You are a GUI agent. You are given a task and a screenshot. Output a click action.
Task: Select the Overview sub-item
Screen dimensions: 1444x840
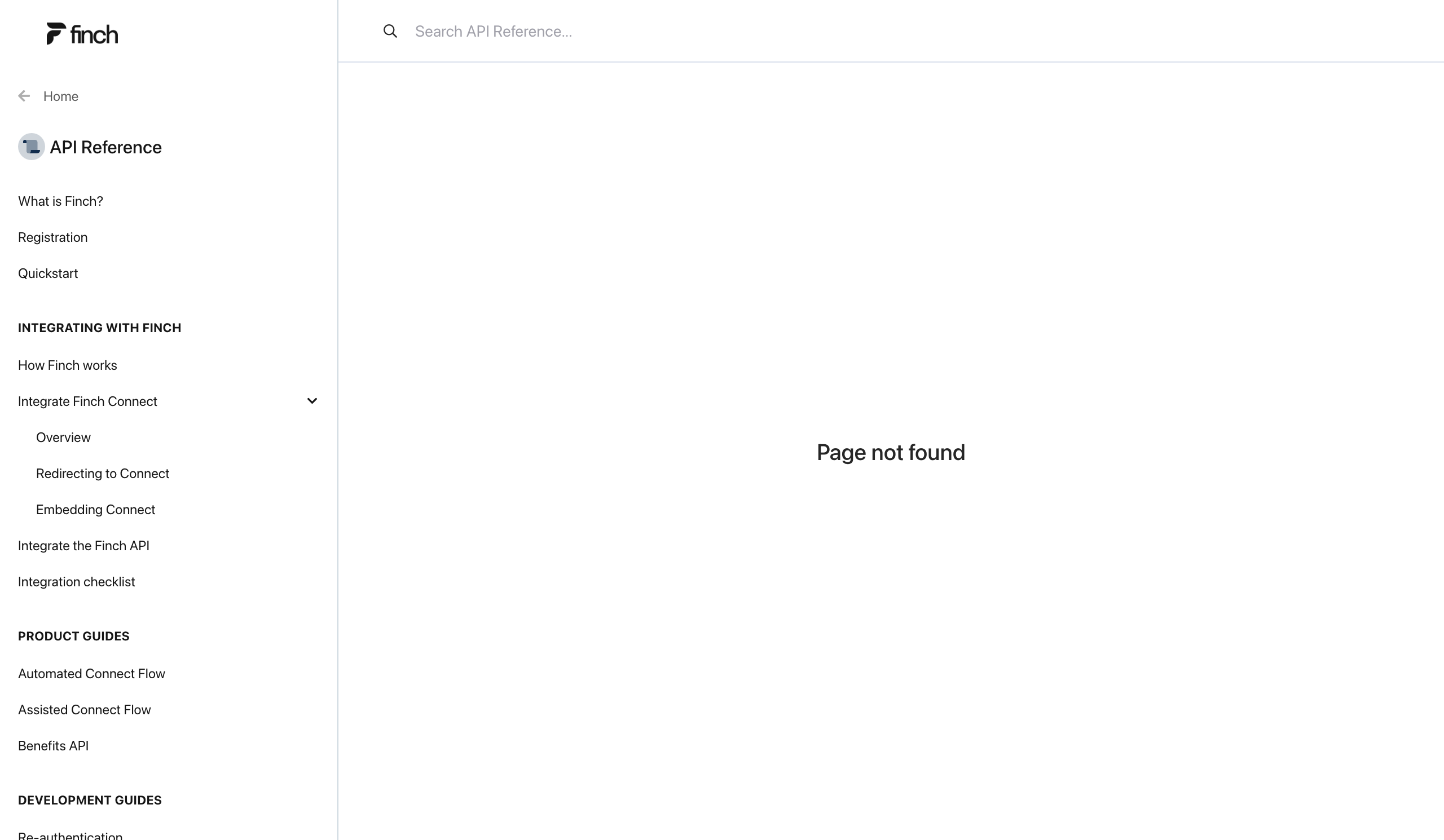coord(63,437)
